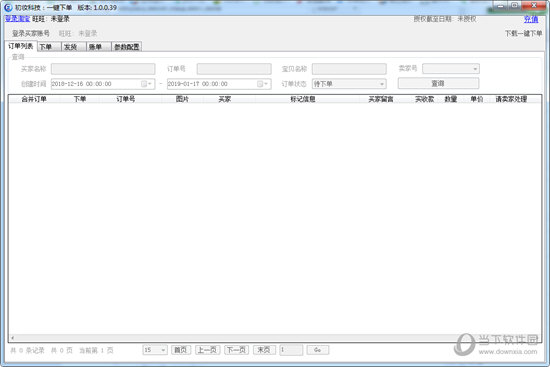Click the 请卖家处理 column header
Viewport: 550px width, 367px height.
click(x=511, y=99)
